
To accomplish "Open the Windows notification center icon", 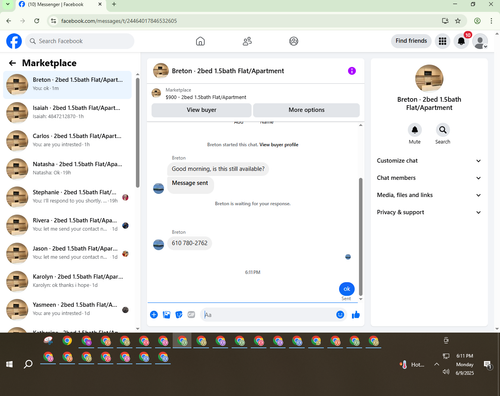I will click(x=488, y=365).
